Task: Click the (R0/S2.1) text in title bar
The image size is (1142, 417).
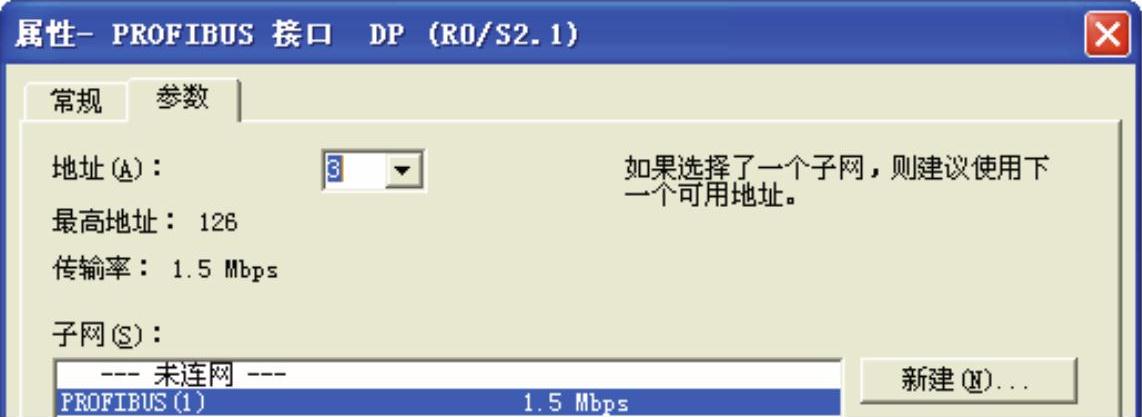Action: (503, 35)
